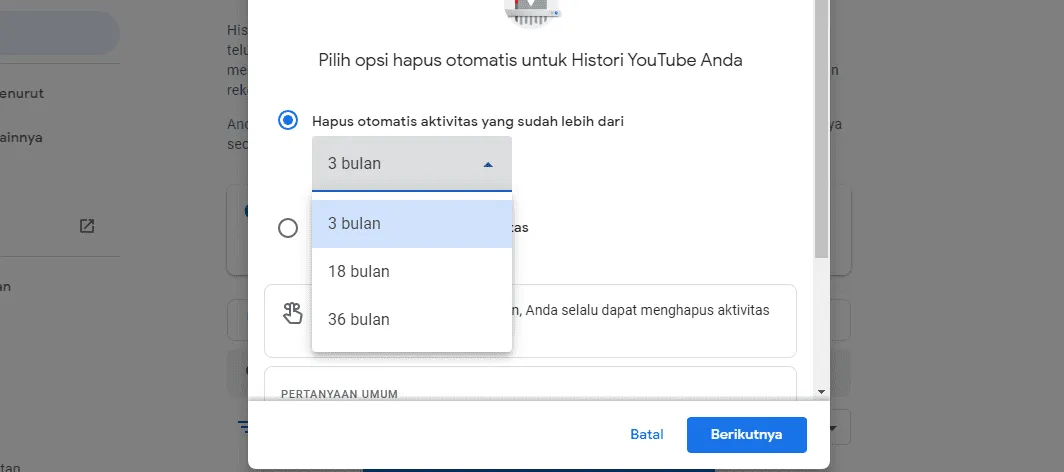Collapse the 3 bulan dropdown box

(x=412, y=163)
